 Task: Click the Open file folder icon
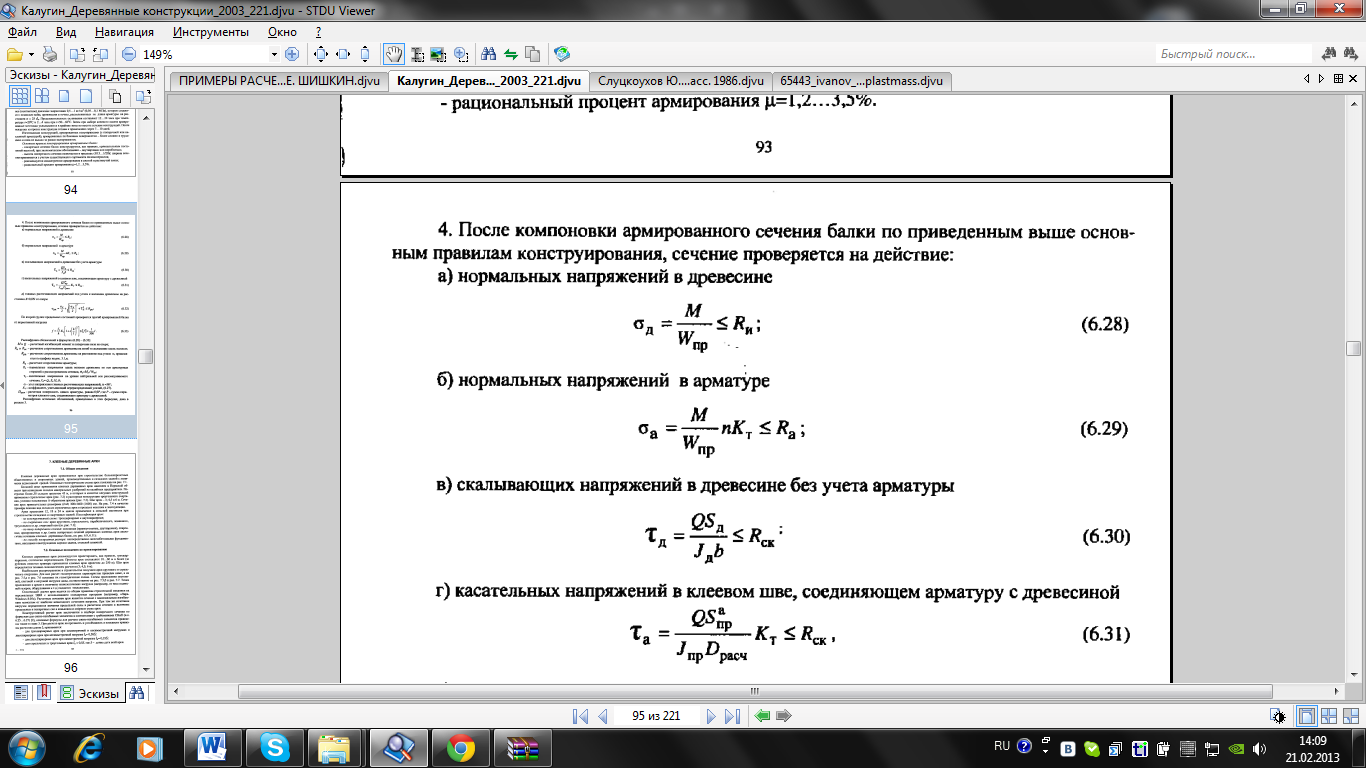[x=14, y=54]
